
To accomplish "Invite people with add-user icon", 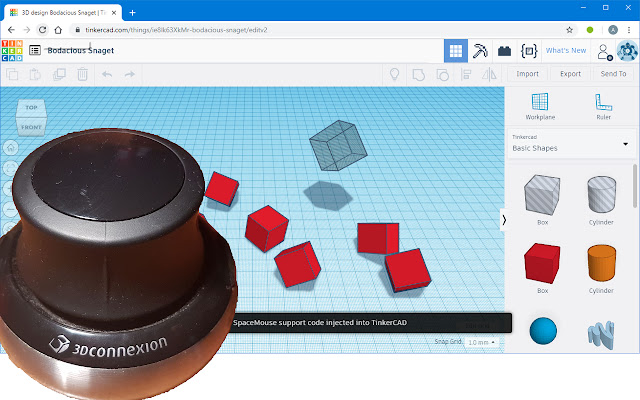I will (x=604, y=52).
